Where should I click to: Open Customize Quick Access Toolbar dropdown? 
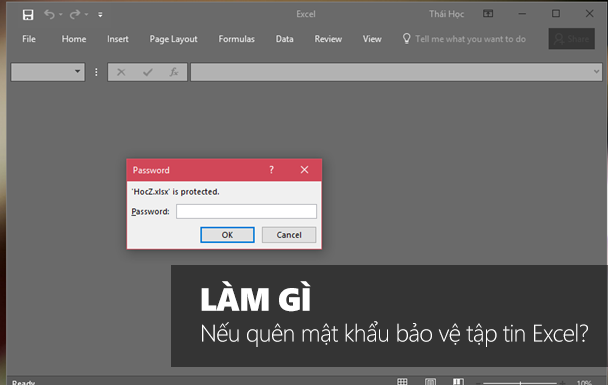click(100, 15)
